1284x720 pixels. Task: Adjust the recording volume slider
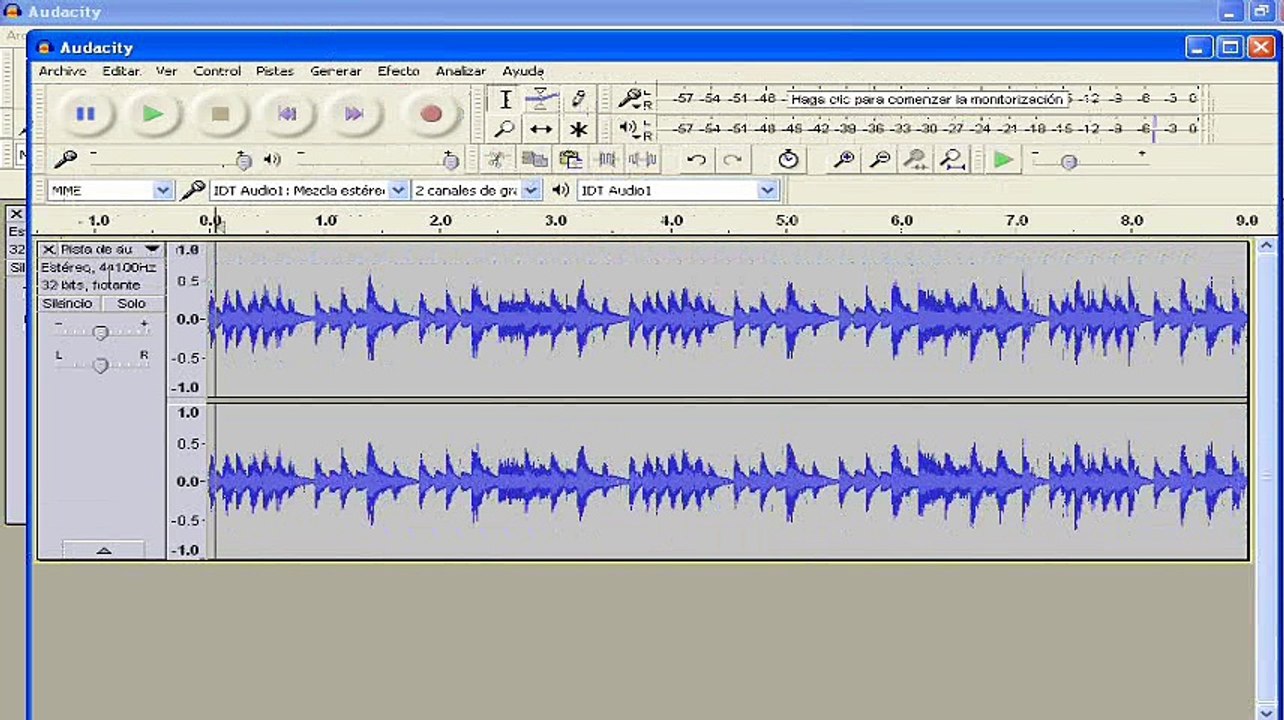(x=243, y=161)
